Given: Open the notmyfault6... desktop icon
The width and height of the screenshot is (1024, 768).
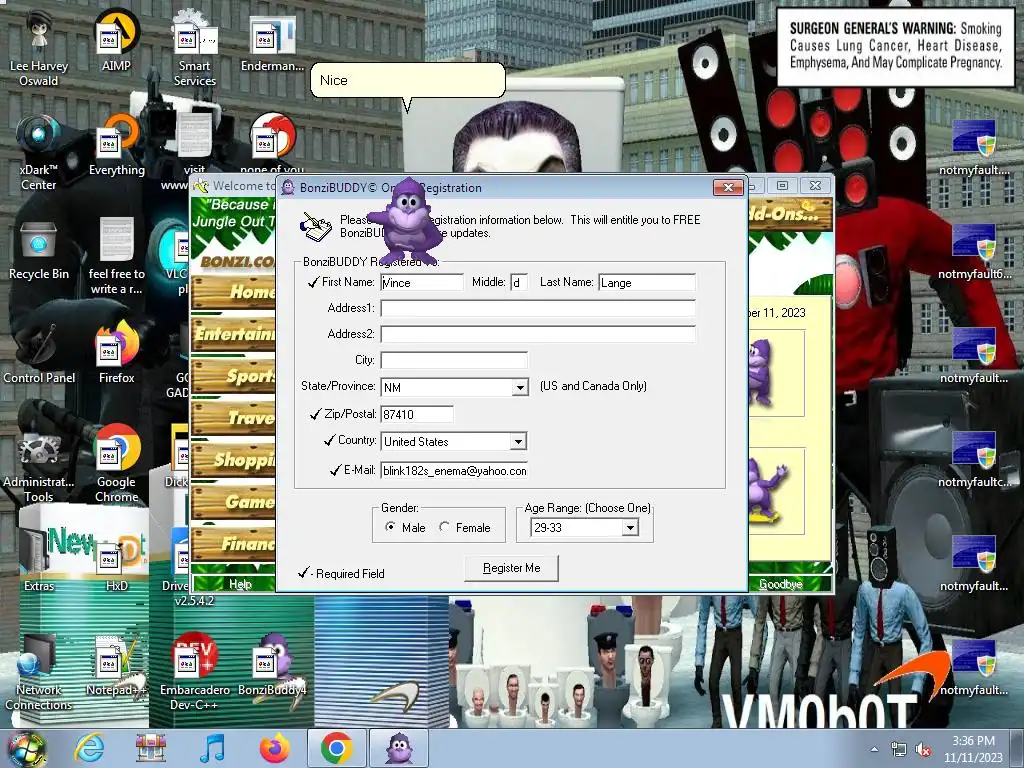Looking at the screenshot, I should 974,251.
